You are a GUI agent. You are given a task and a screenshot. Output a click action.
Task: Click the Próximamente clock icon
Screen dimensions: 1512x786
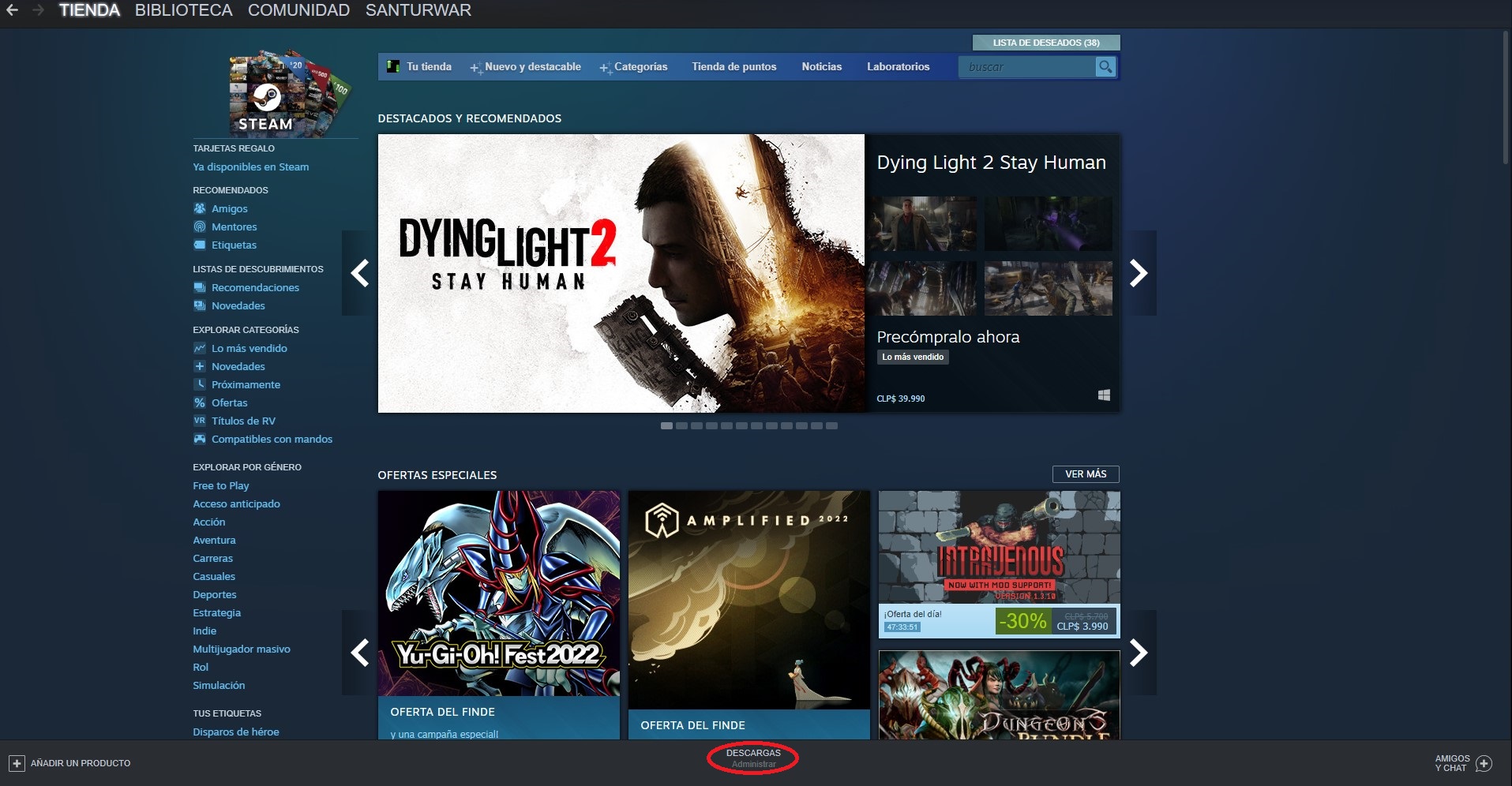[200, 384]
